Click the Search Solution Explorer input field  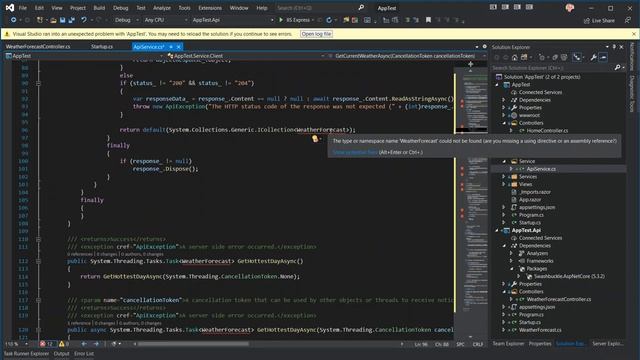coord(552,68)
